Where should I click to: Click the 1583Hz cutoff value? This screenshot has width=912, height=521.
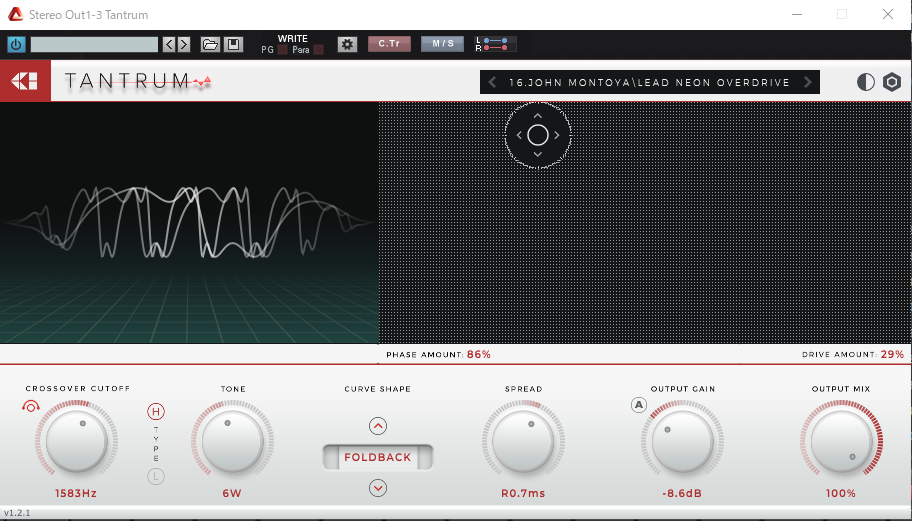76,493
